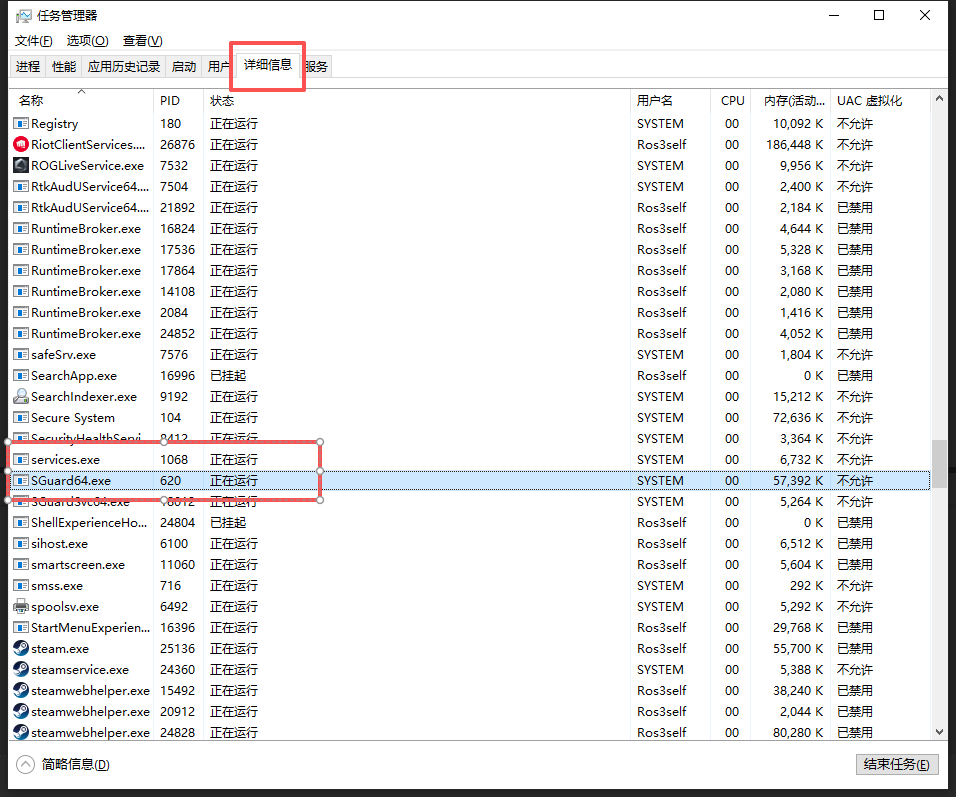The image size is (956, 797).
Task: Switch to the 性能 tab
Action: (x=64, y=67)
